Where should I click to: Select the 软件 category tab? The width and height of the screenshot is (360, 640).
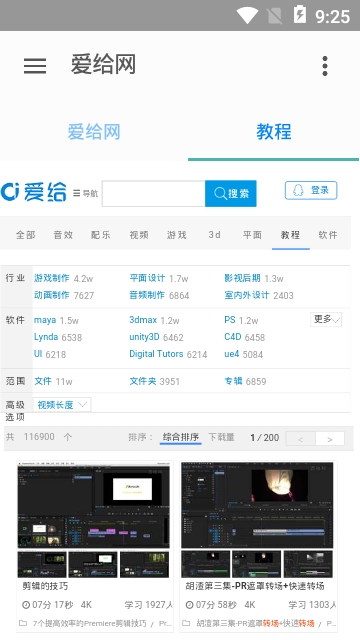coord(328,235)
